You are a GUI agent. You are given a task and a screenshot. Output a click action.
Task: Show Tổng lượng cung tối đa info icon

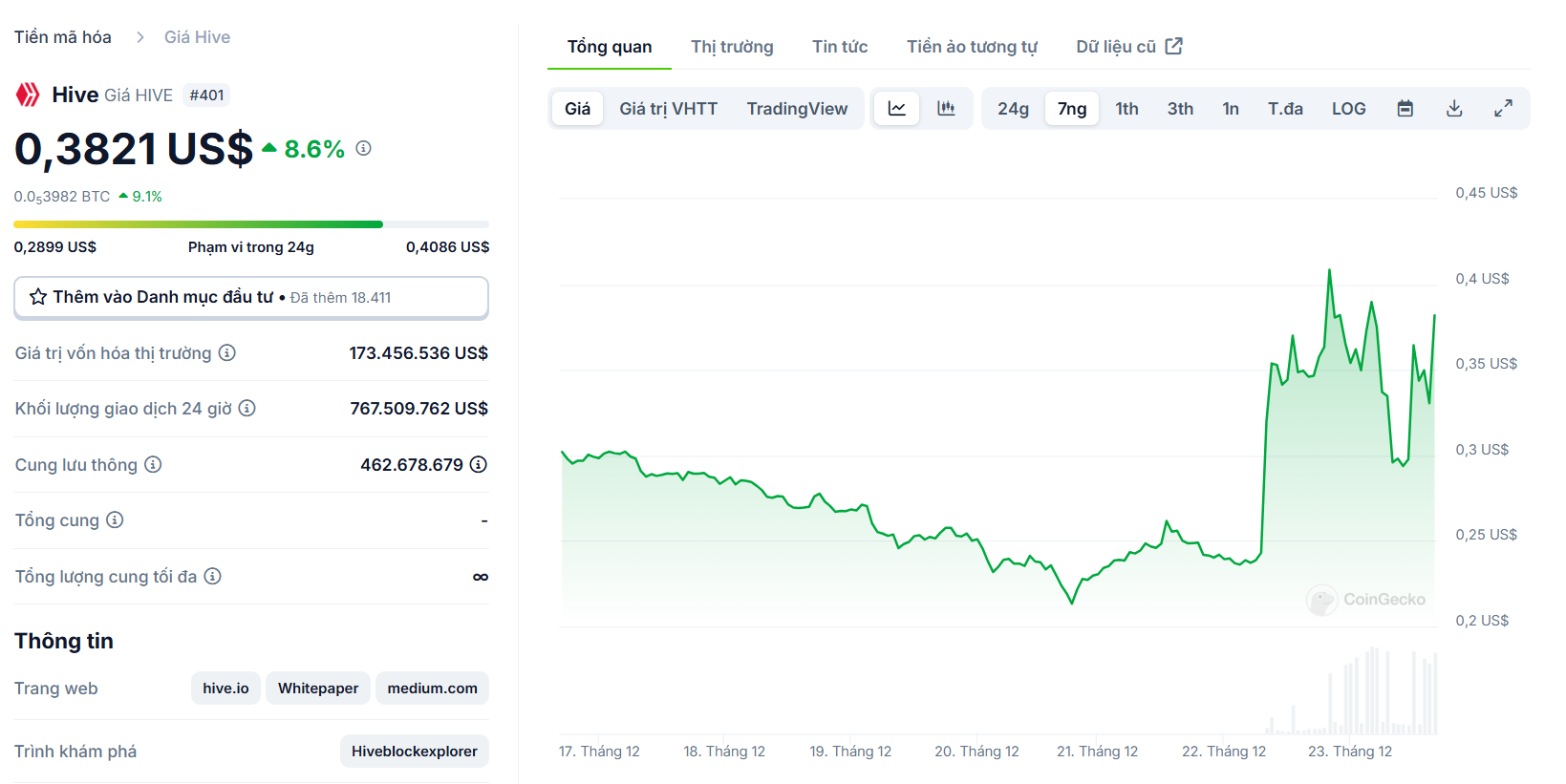click(x=213, y=577)
